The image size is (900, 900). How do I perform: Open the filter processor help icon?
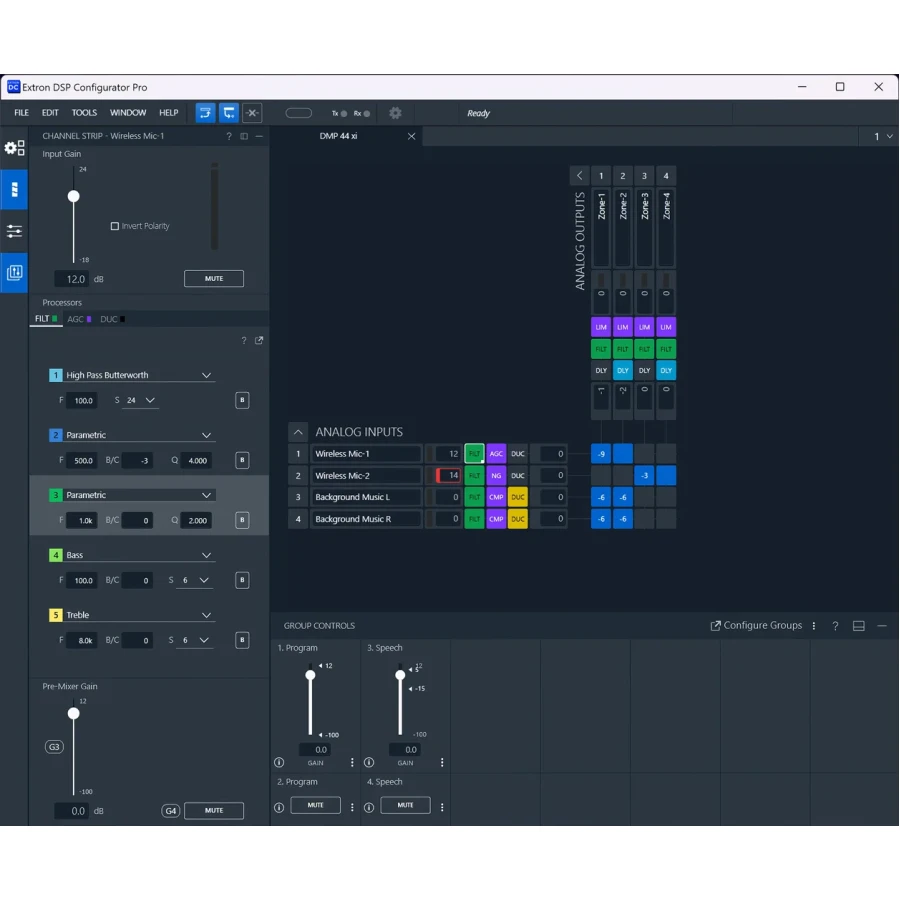(x=243, y=340)
